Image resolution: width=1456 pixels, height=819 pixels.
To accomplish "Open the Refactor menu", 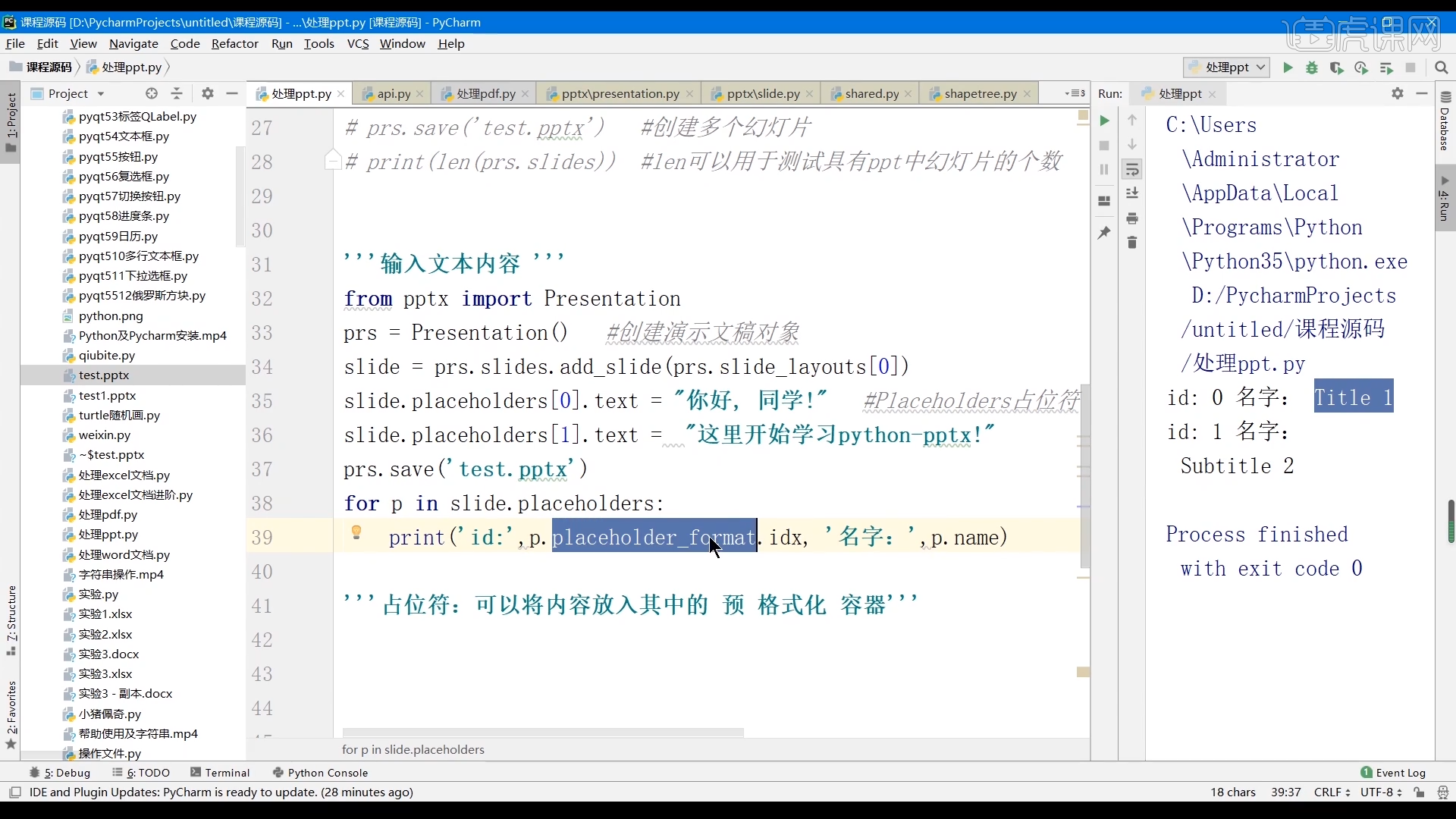I will 235,44.
